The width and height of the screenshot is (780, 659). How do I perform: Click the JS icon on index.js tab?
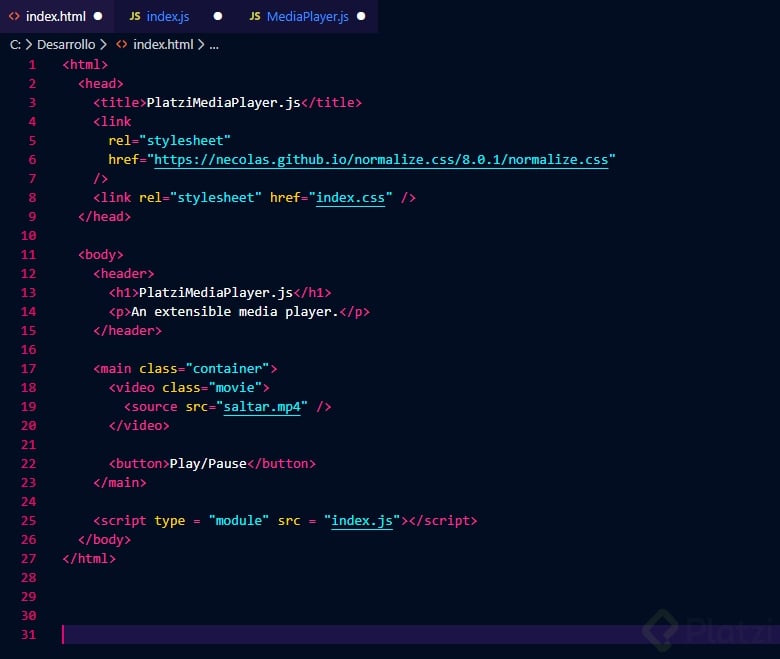(135, 16)
